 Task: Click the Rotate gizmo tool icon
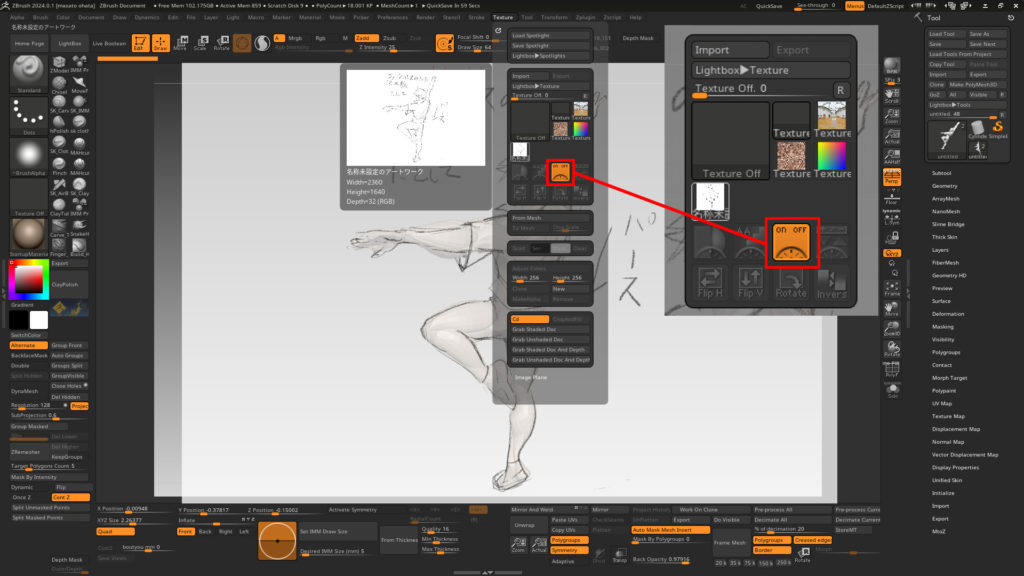click(221, 43)
